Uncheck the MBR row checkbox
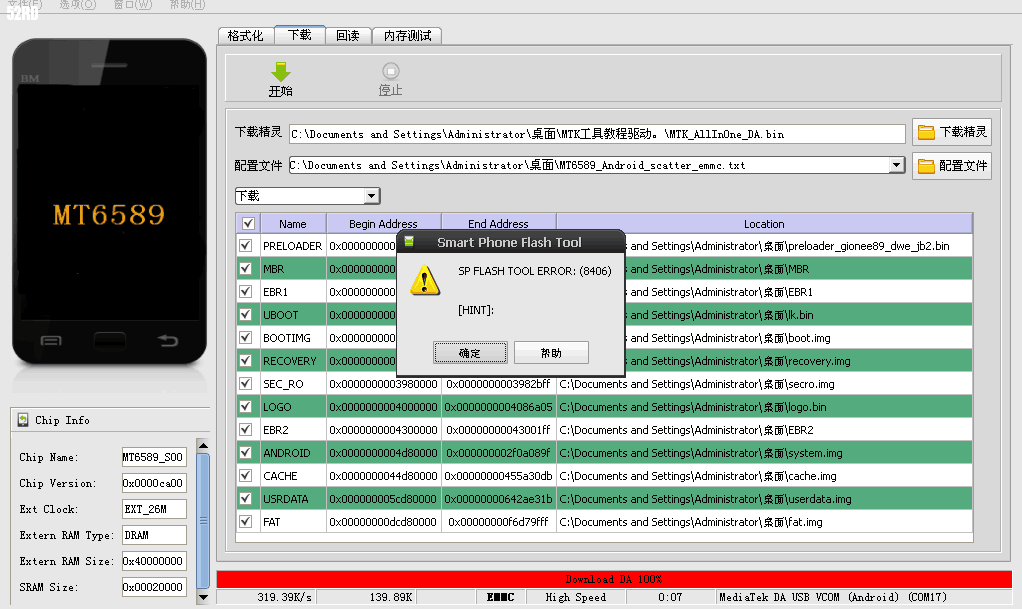1022x609 pixels. coord(246,269)
